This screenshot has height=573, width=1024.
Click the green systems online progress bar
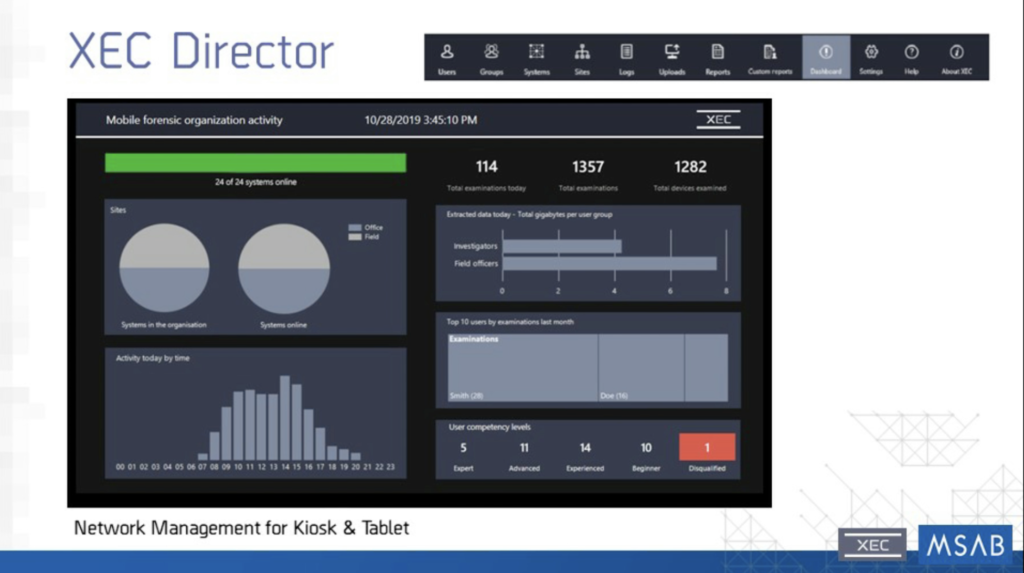point(255,163)
